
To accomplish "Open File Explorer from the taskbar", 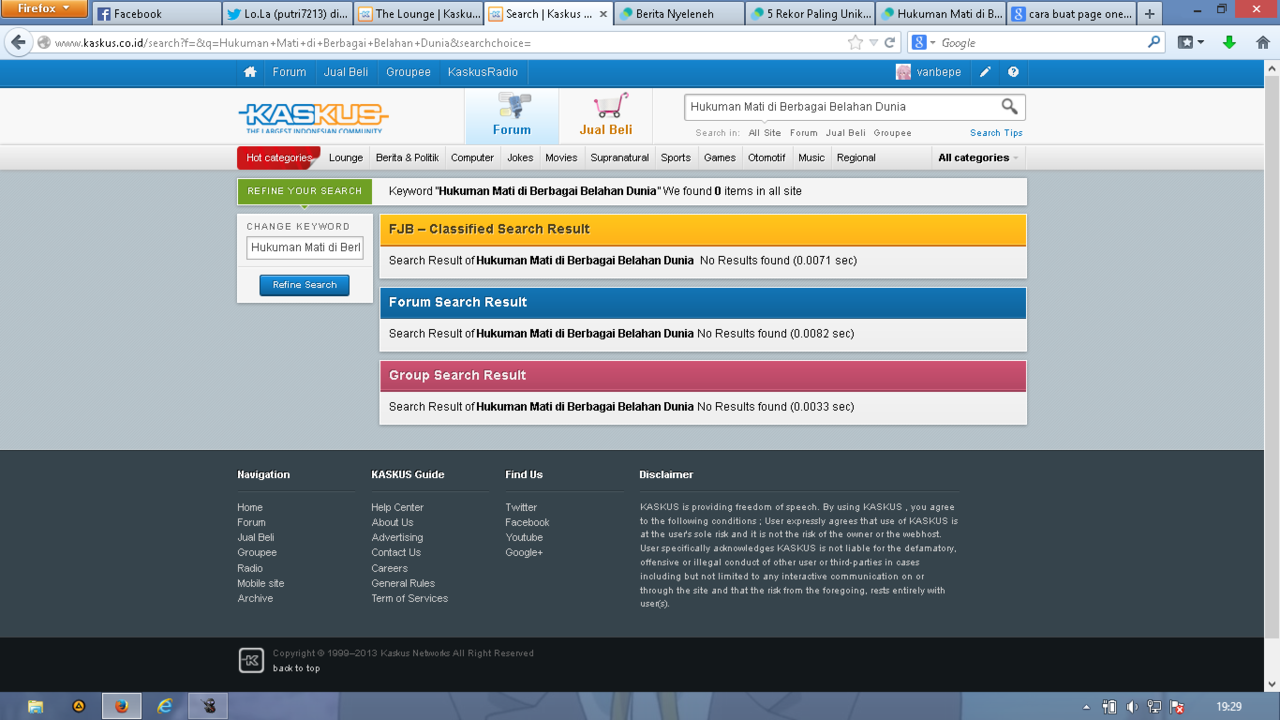I will pyautogui.click(x=35, y=706).
